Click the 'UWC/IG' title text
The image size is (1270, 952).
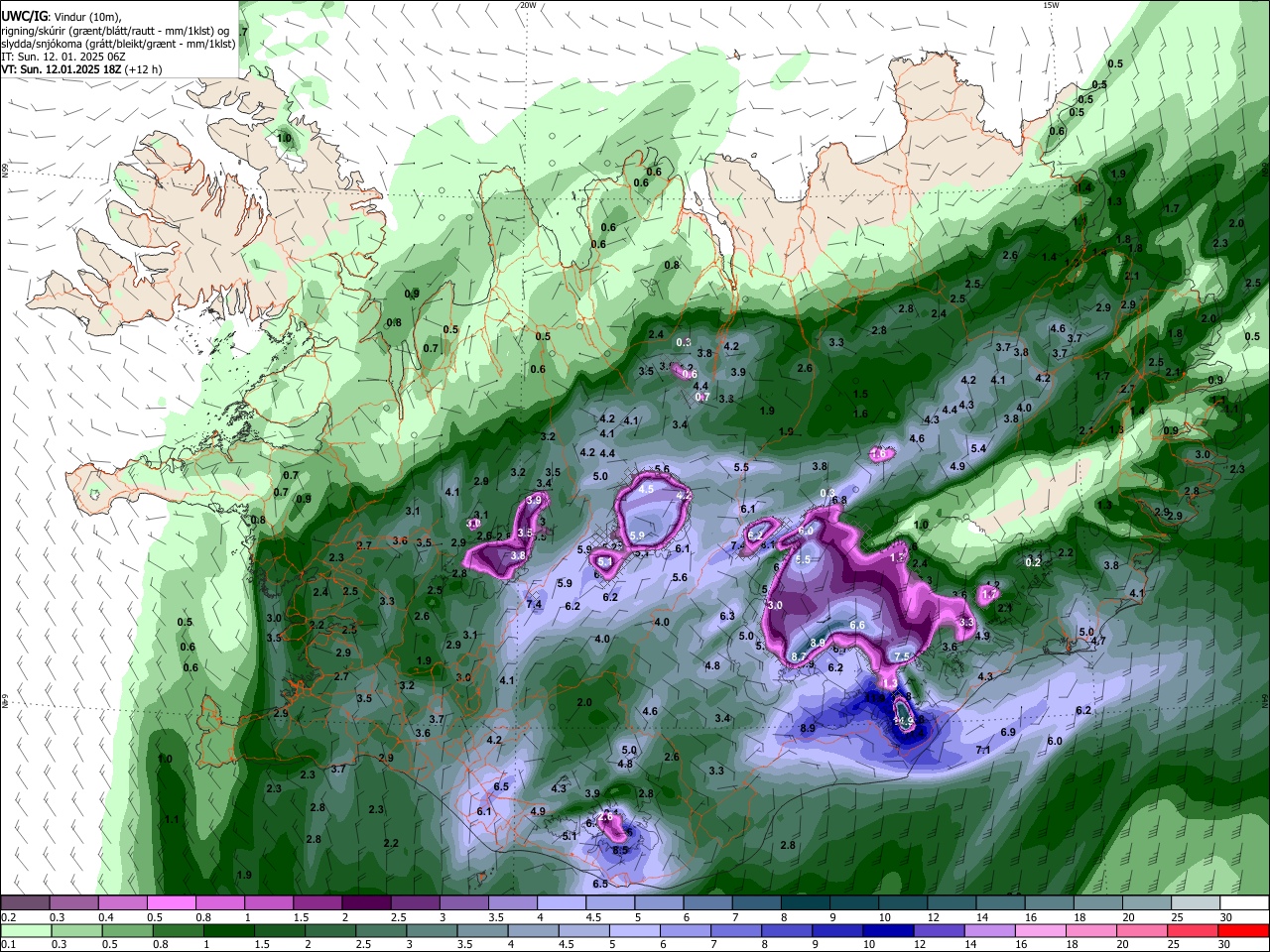[x=24, y=16]
